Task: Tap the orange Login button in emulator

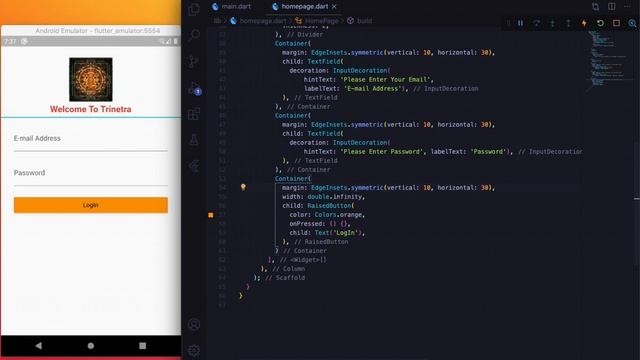Action: click(x=91, y=205)
